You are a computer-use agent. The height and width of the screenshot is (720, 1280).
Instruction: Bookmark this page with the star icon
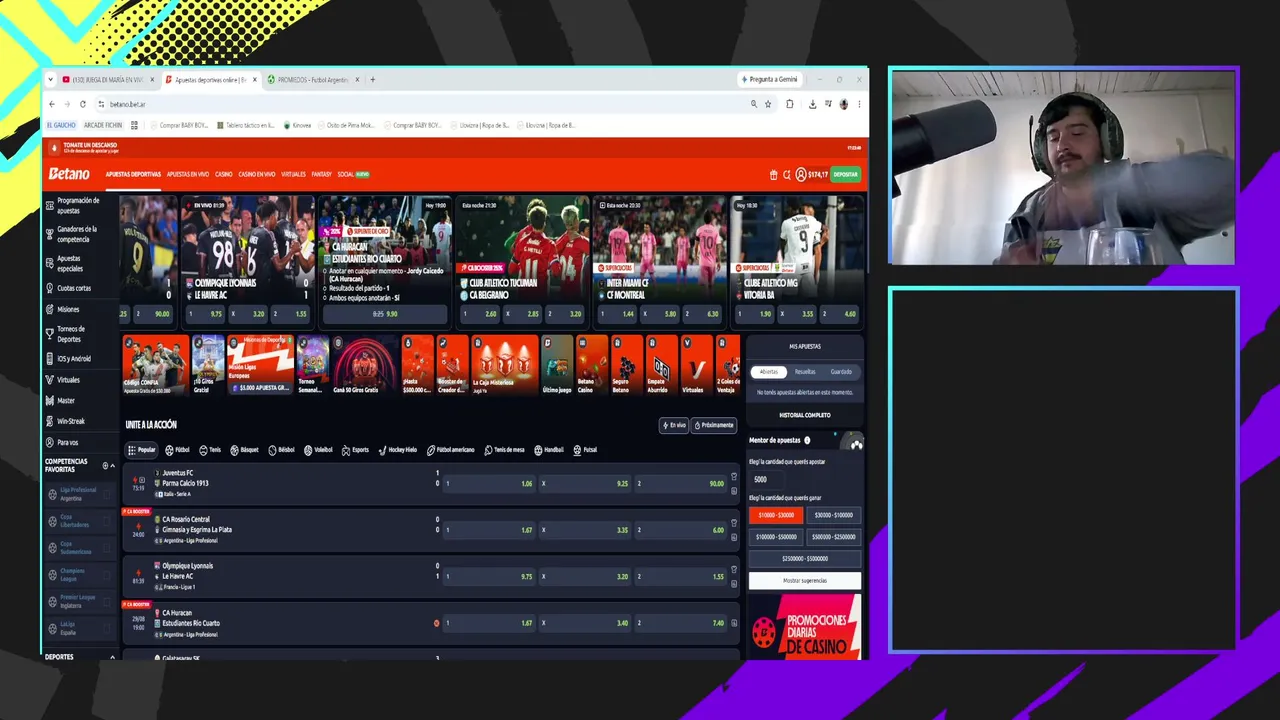pyautogui.click(x=768, y=104)
